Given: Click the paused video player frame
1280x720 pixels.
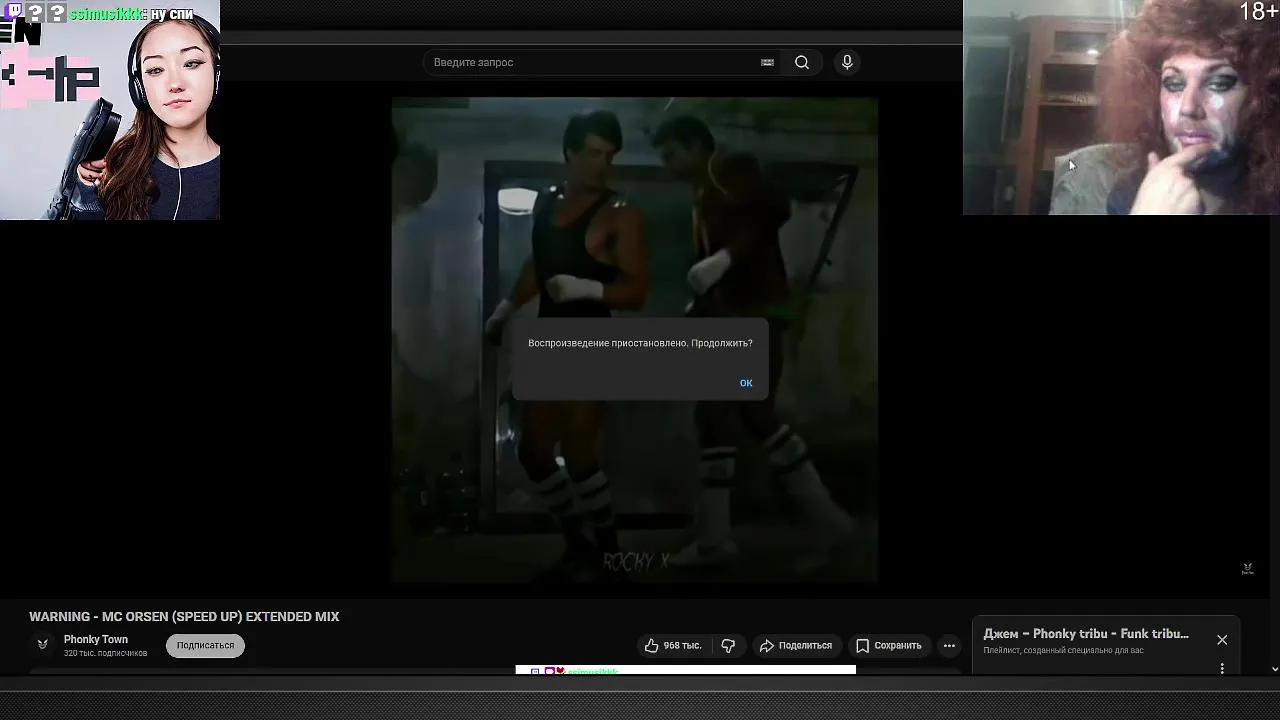Looking at the screenshot, I should (x=634, y=340).
